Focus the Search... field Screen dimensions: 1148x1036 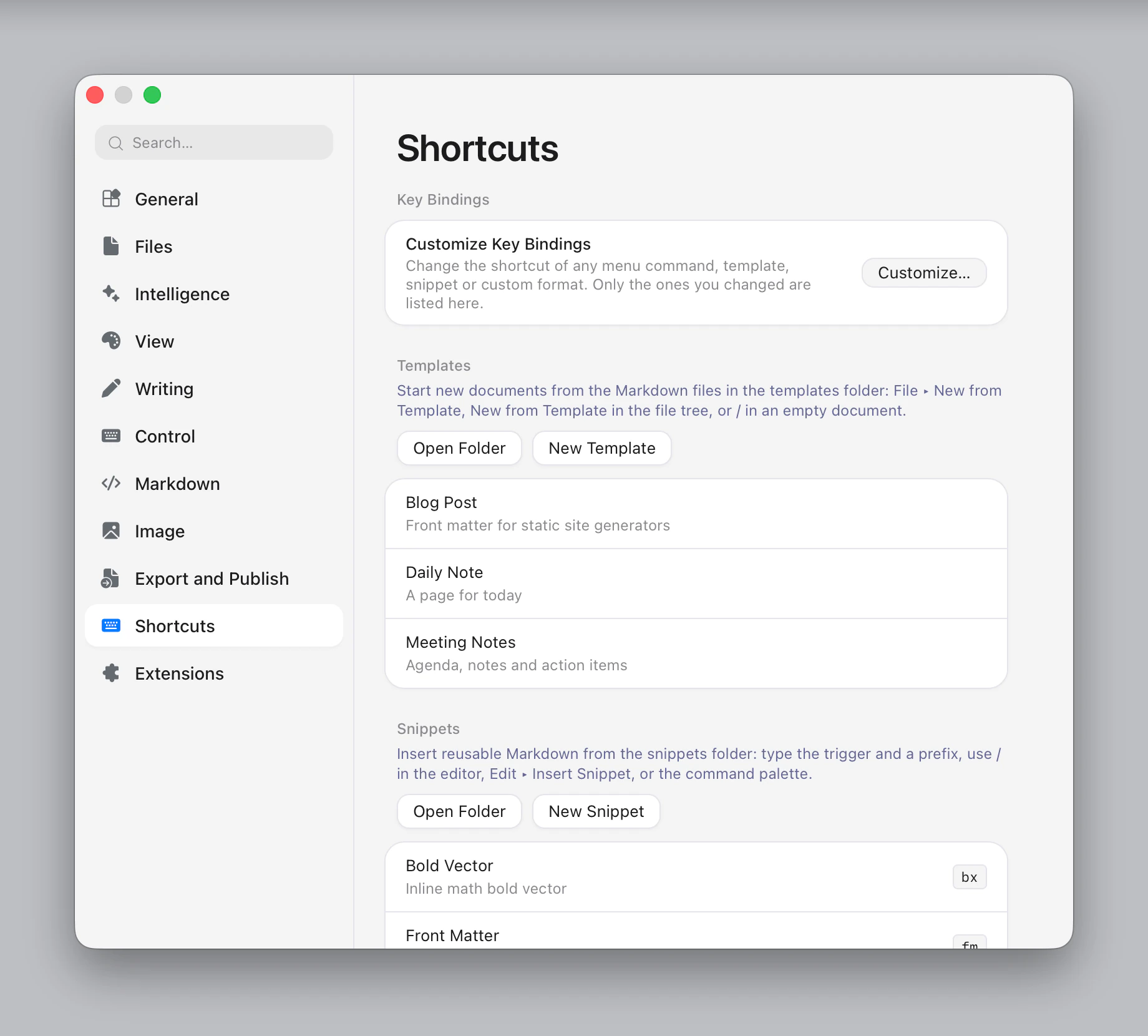[214, 142]
